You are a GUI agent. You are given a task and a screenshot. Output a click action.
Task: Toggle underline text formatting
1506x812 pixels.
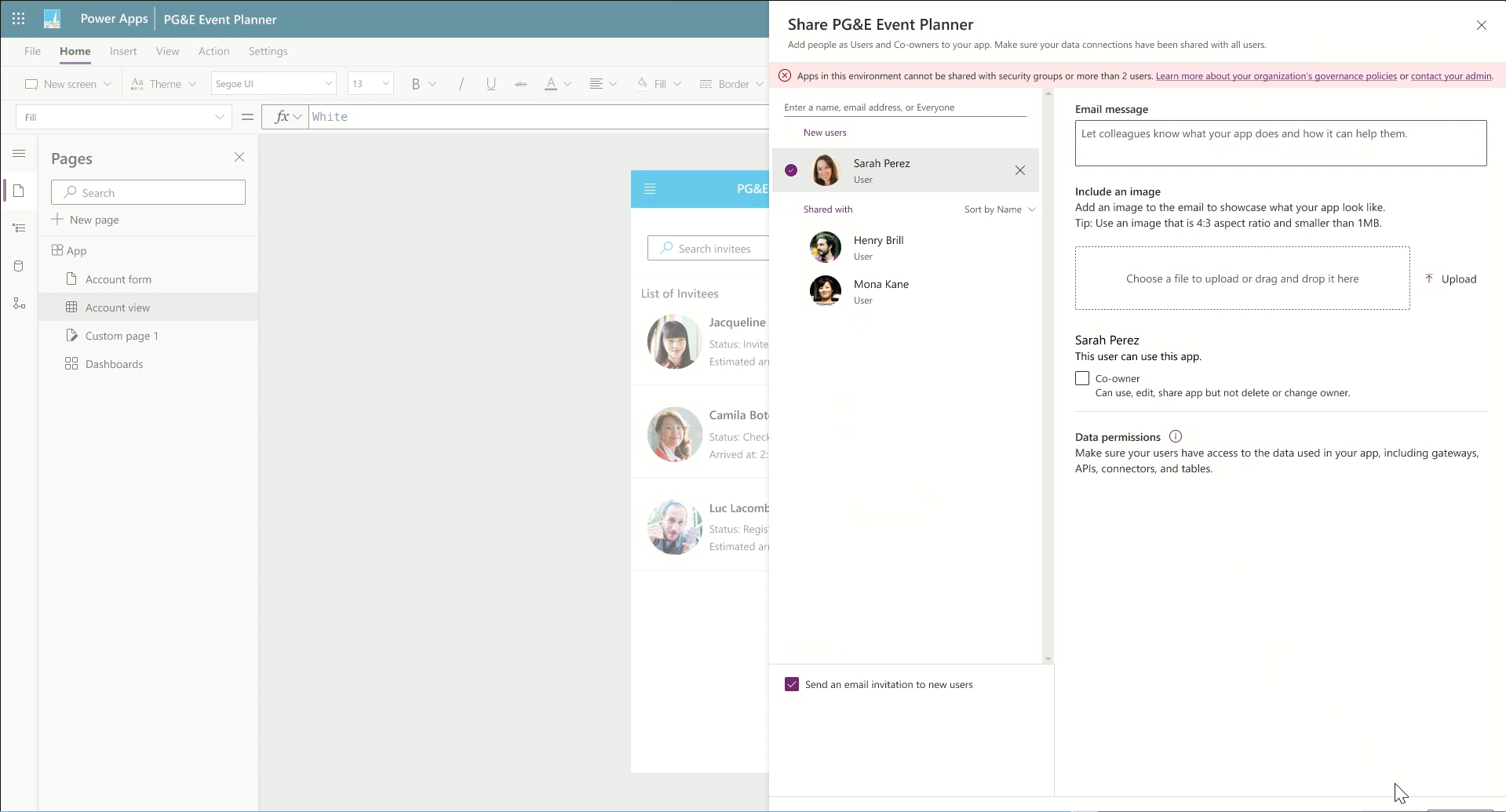tap(491, 84)
